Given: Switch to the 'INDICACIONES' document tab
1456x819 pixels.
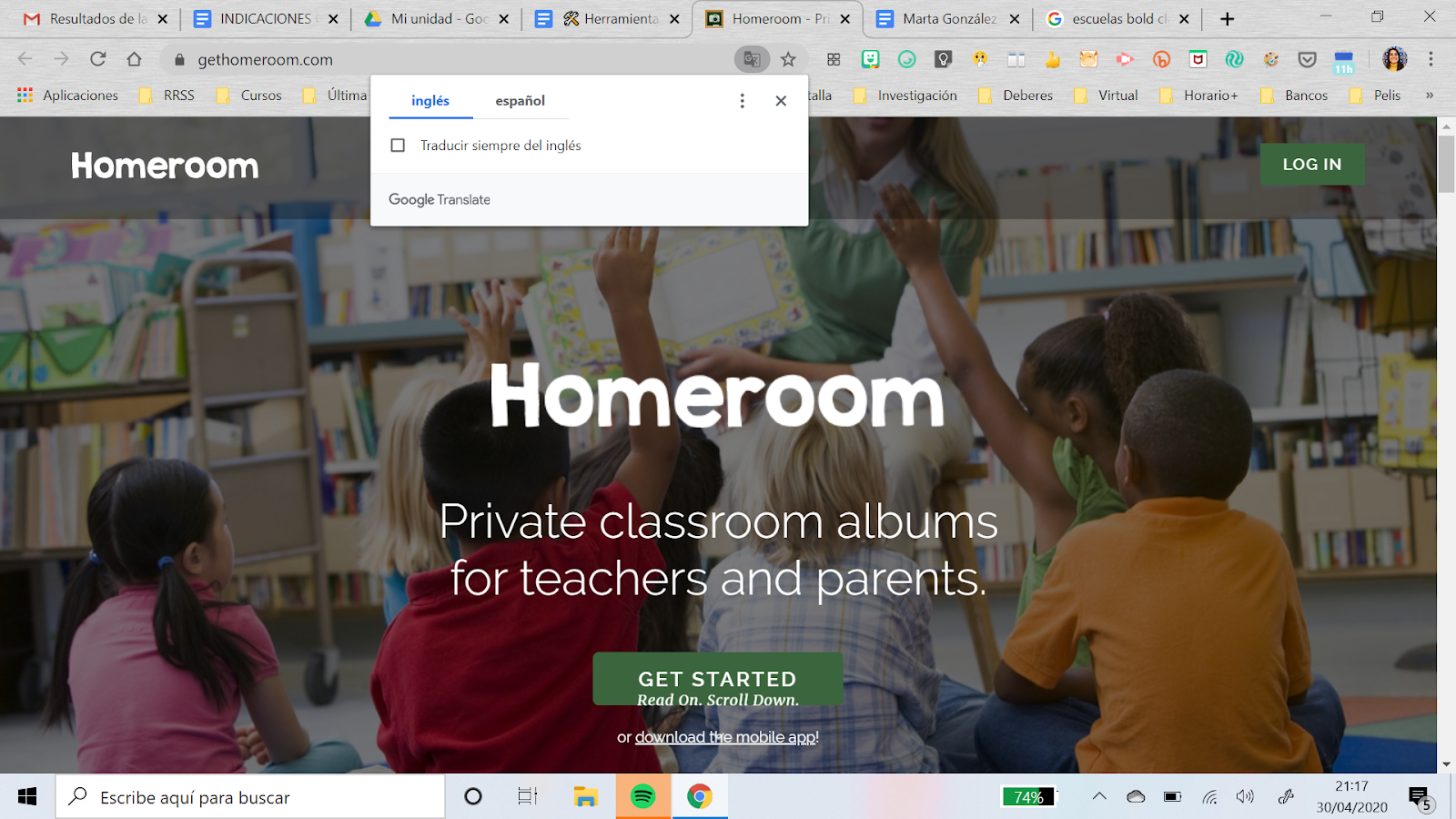Looking at the screenshot, I should tap(266, 18).
